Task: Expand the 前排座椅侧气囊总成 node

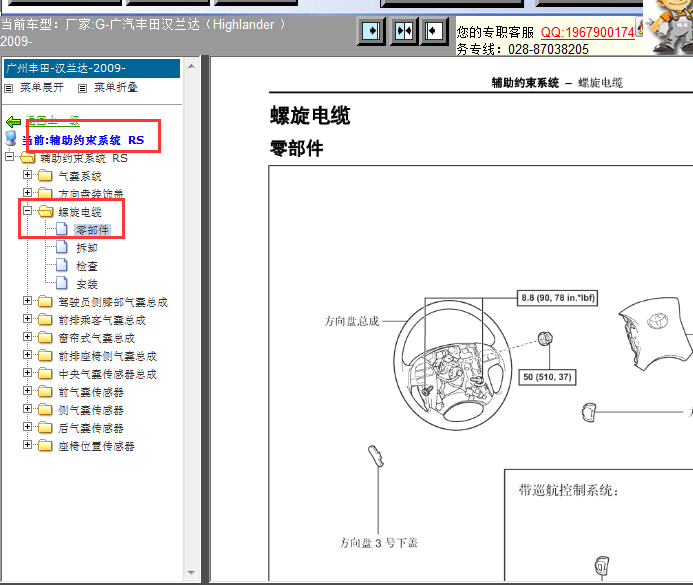Action: pyautogui.click(x=27, y=355)
